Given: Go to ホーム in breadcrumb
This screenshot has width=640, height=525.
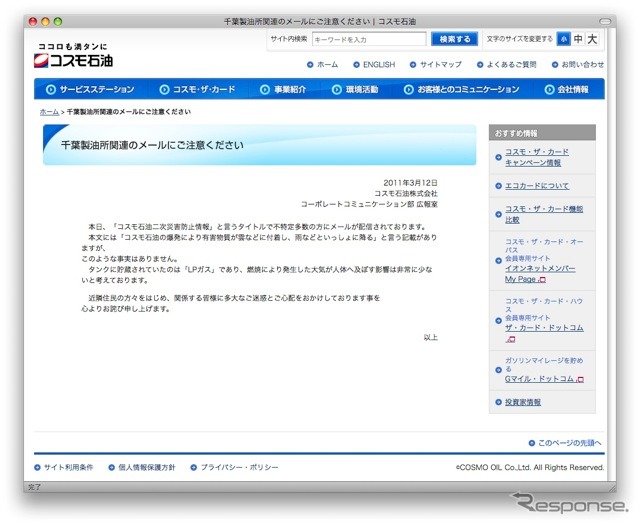Looking at the screenshot, I should pos(49,112).
